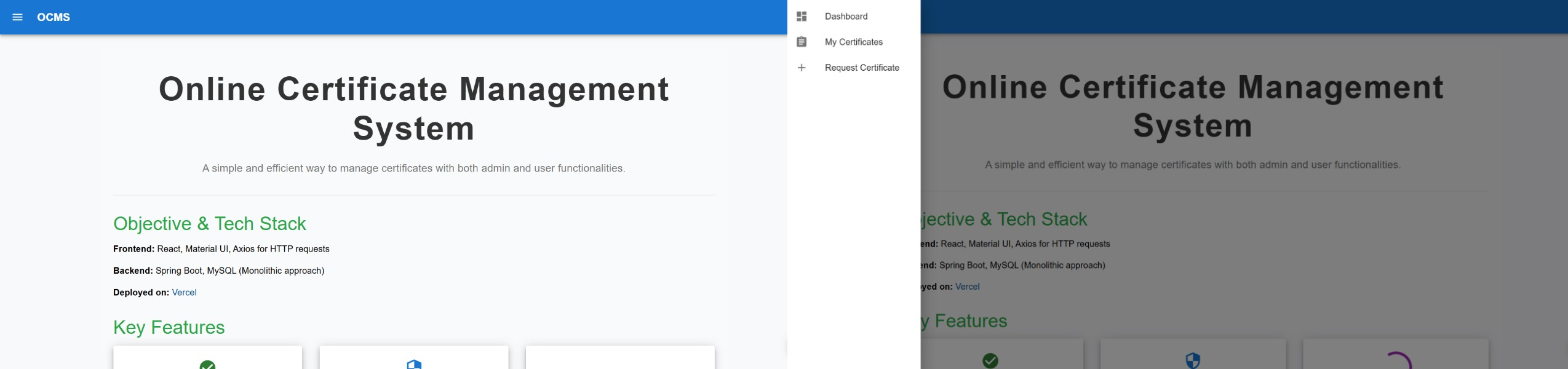Click the Vercel link on the dimmed page
The height and width of the screenshot is (369, 1568).
967,287
